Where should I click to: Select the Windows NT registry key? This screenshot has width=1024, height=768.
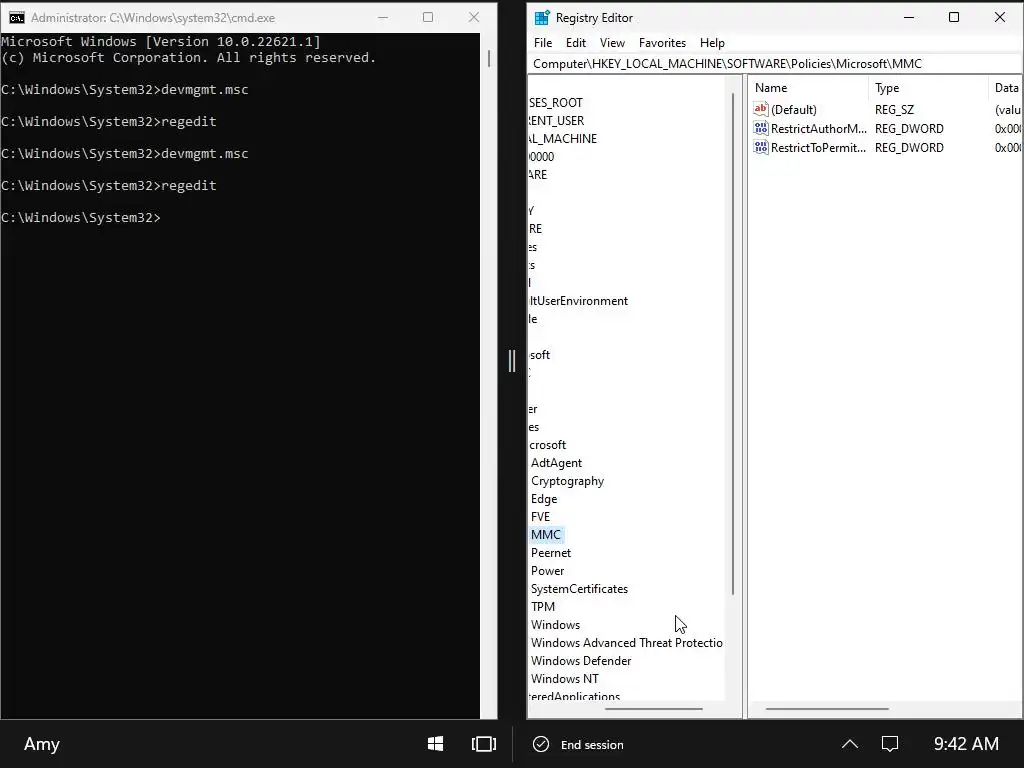click(x=564, y=679)
